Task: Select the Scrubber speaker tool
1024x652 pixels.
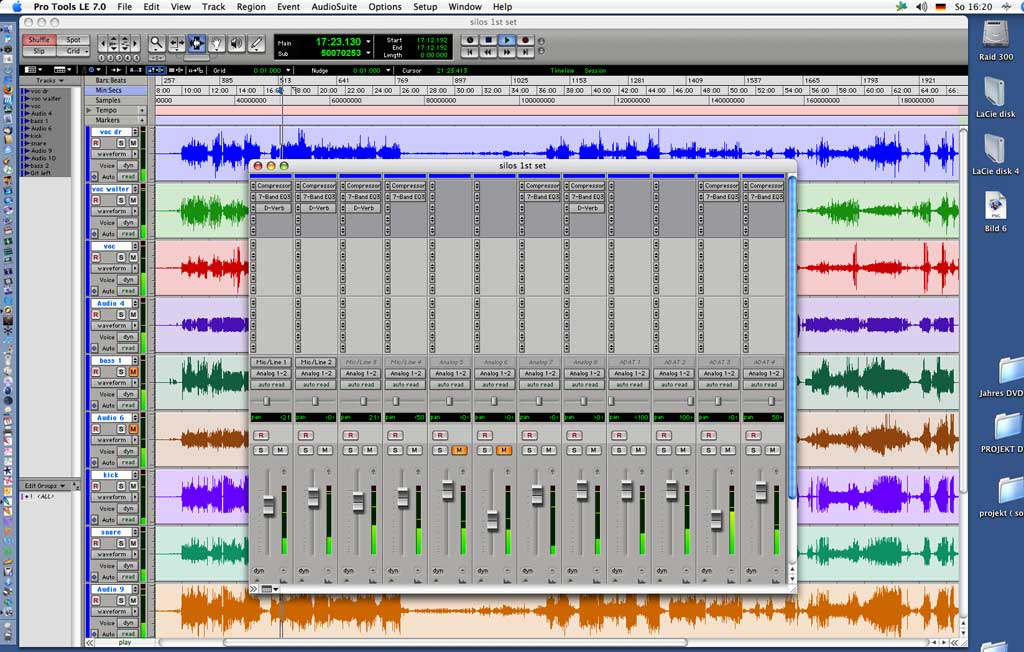Action: pos(236,44)
